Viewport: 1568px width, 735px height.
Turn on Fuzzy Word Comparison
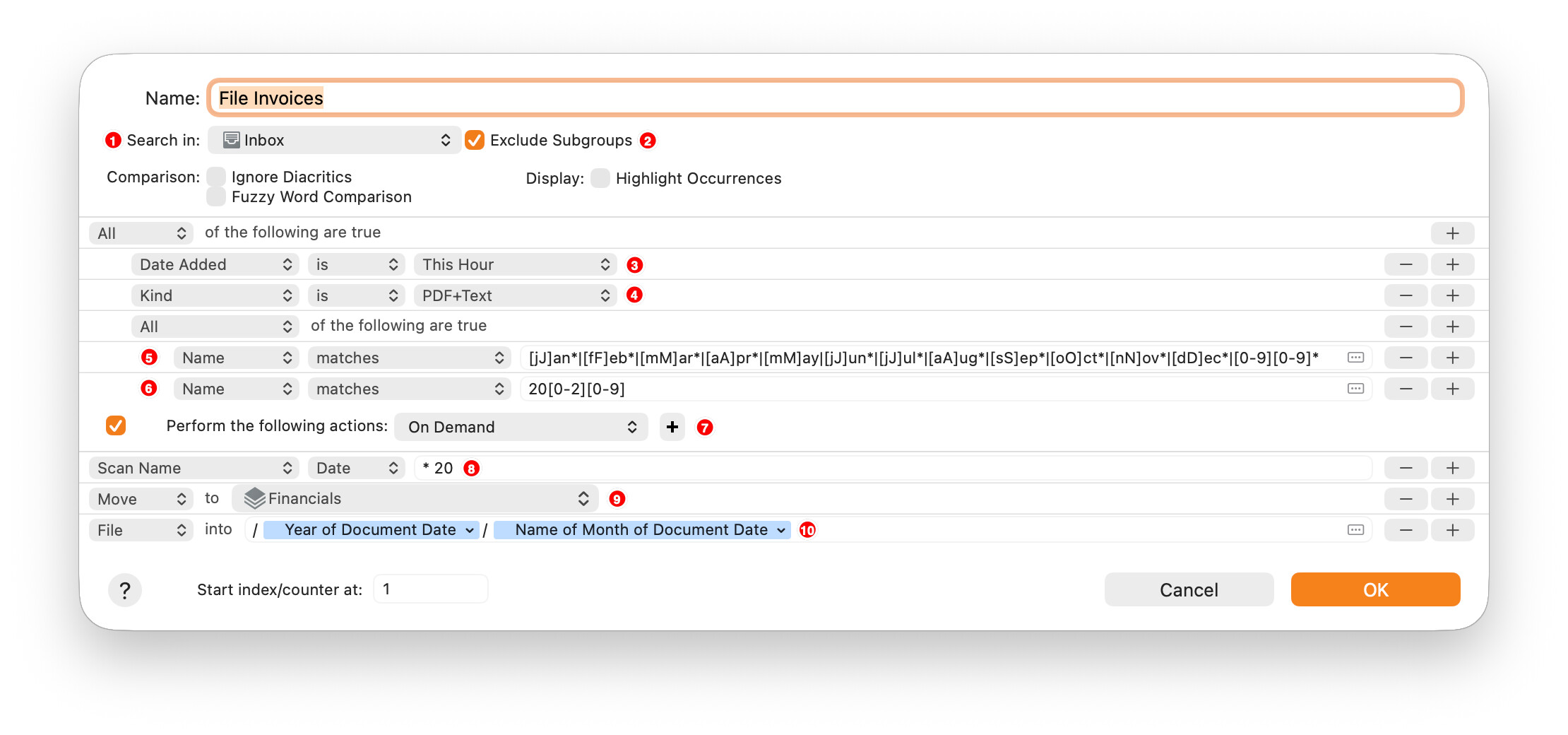(x=216, y=196)
